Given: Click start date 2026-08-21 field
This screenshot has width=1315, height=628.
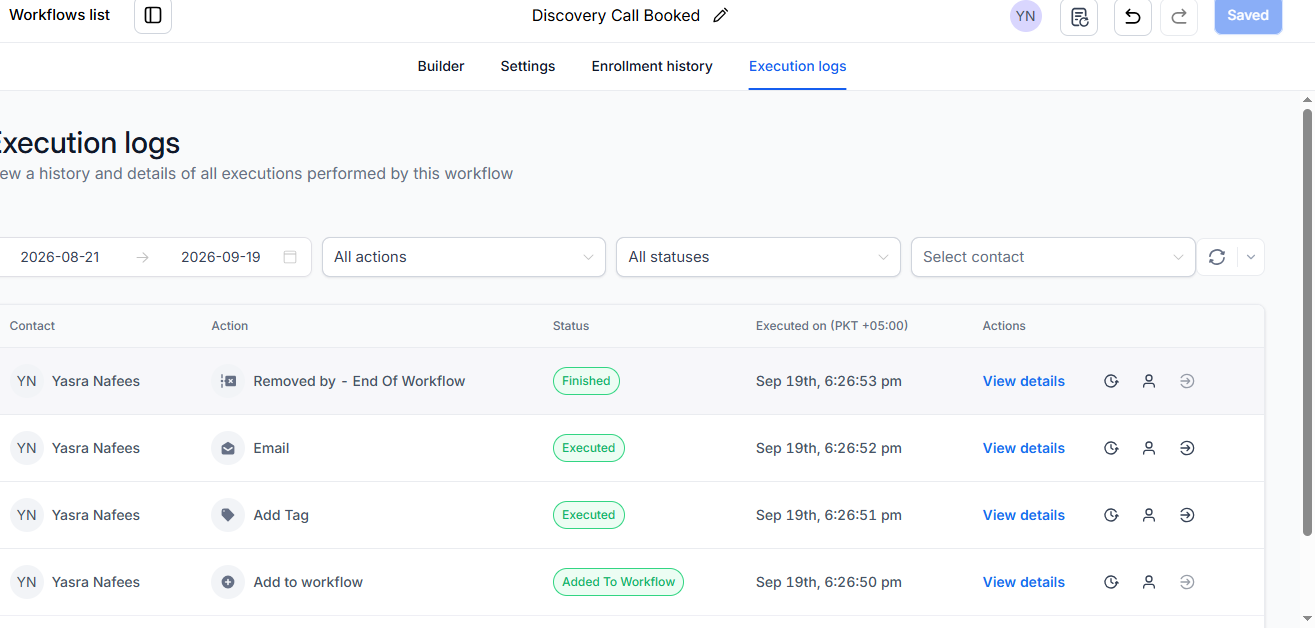Looking at the screenshot, I should [60, 257].
